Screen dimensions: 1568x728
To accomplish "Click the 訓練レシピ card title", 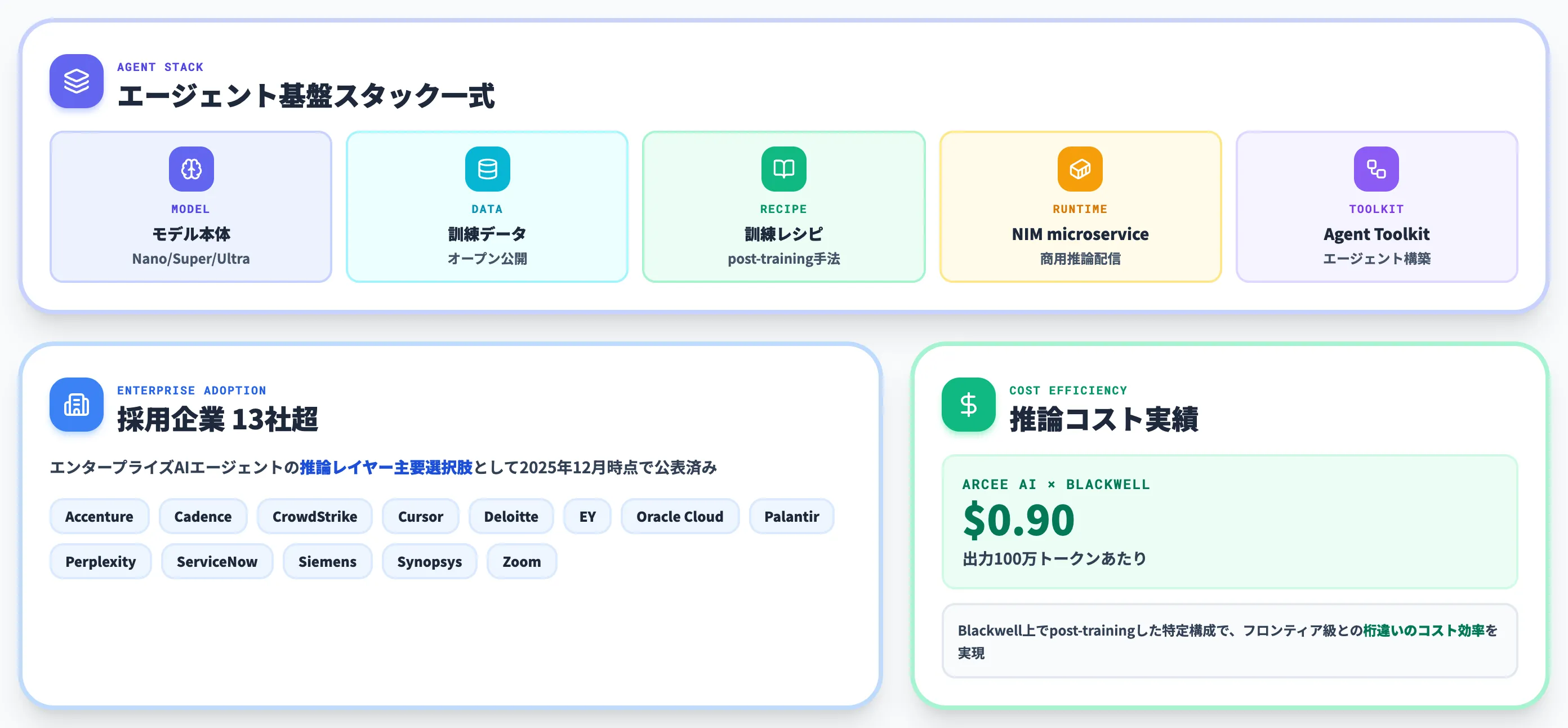I will coord(783,234).
